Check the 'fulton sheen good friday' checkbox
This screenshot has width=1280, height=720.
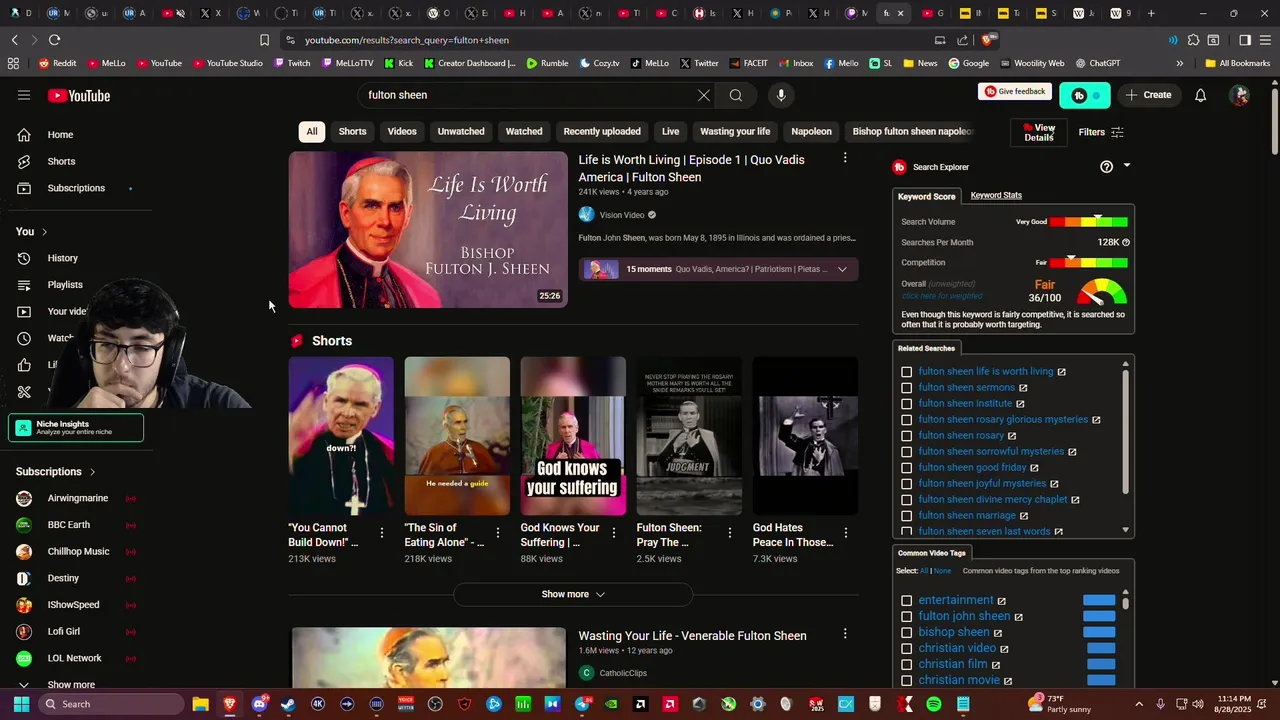point(907,468)
